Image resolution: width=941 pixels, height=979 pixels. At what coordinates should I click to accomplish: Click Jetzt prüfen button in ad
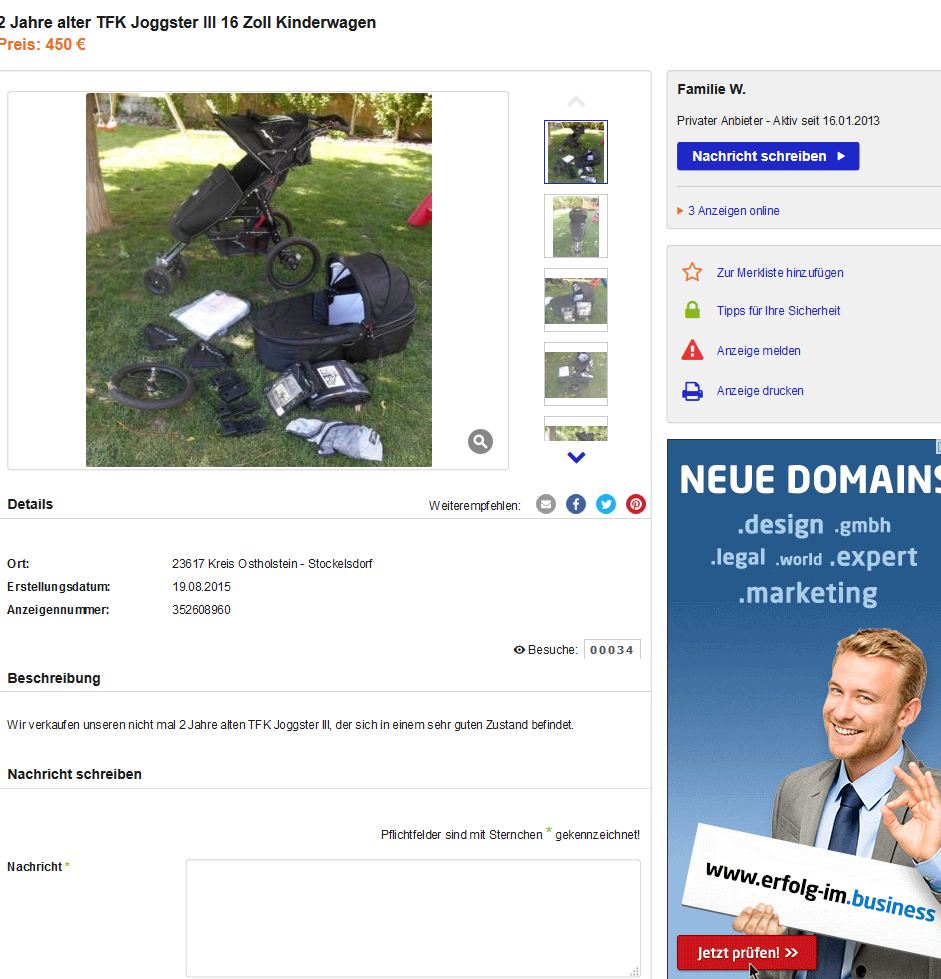point(747,953)
